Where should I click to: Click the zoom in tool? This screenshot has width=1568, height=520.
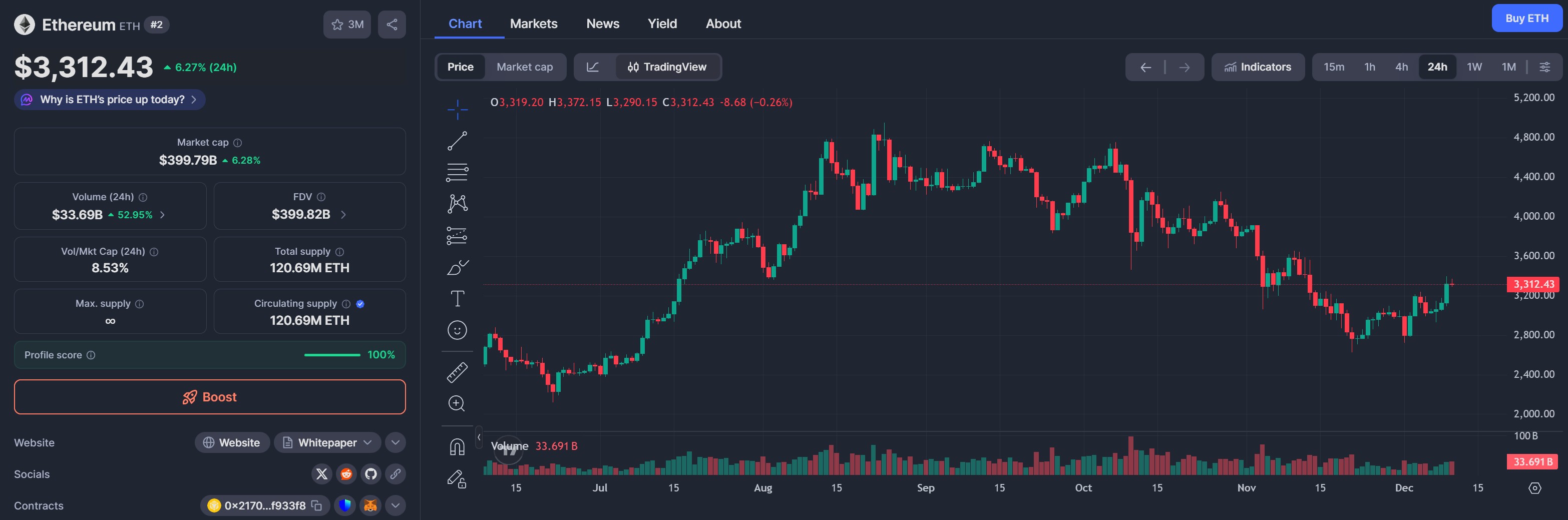pyautogui.click(x=457, y=403)
